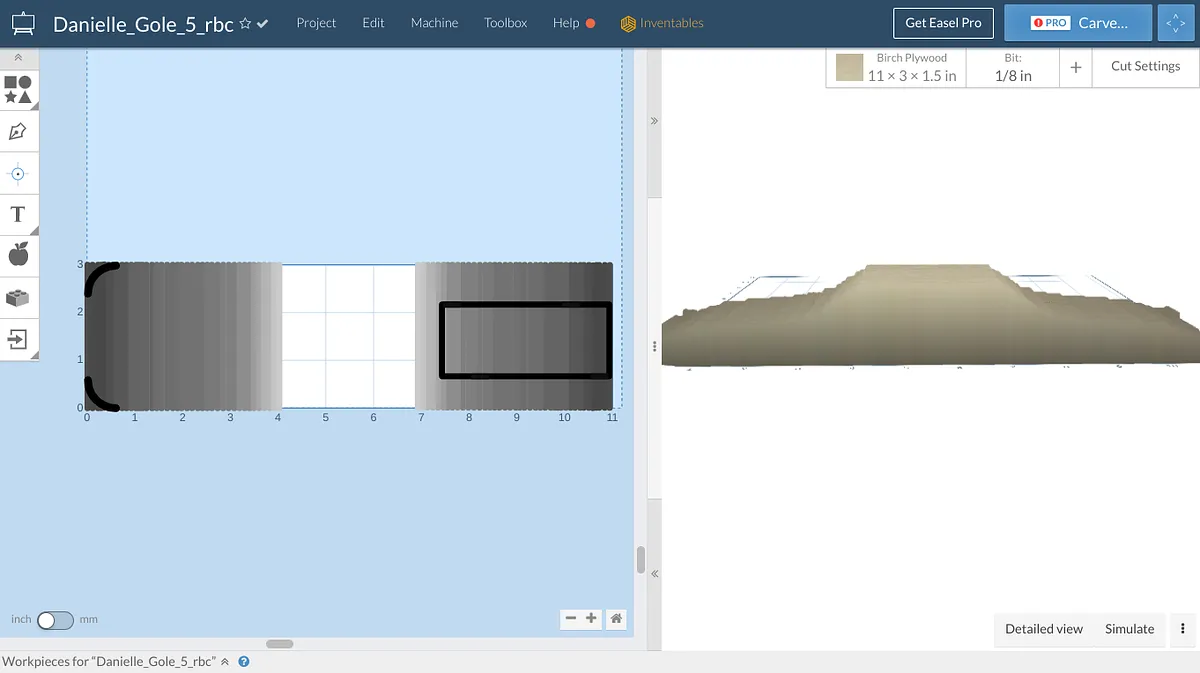
Task: Toggle units between inch and mm
Action: (x=55, y=620)
